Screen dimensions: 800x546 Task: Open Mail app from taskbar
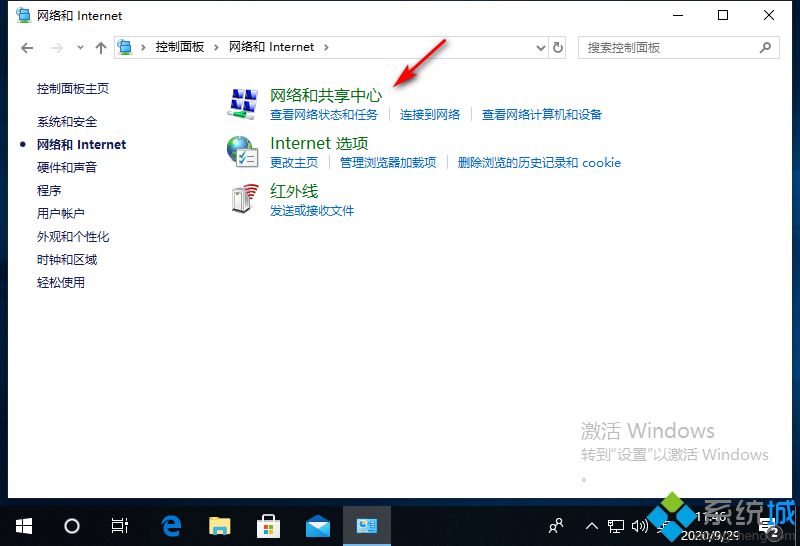pos(317,526)
